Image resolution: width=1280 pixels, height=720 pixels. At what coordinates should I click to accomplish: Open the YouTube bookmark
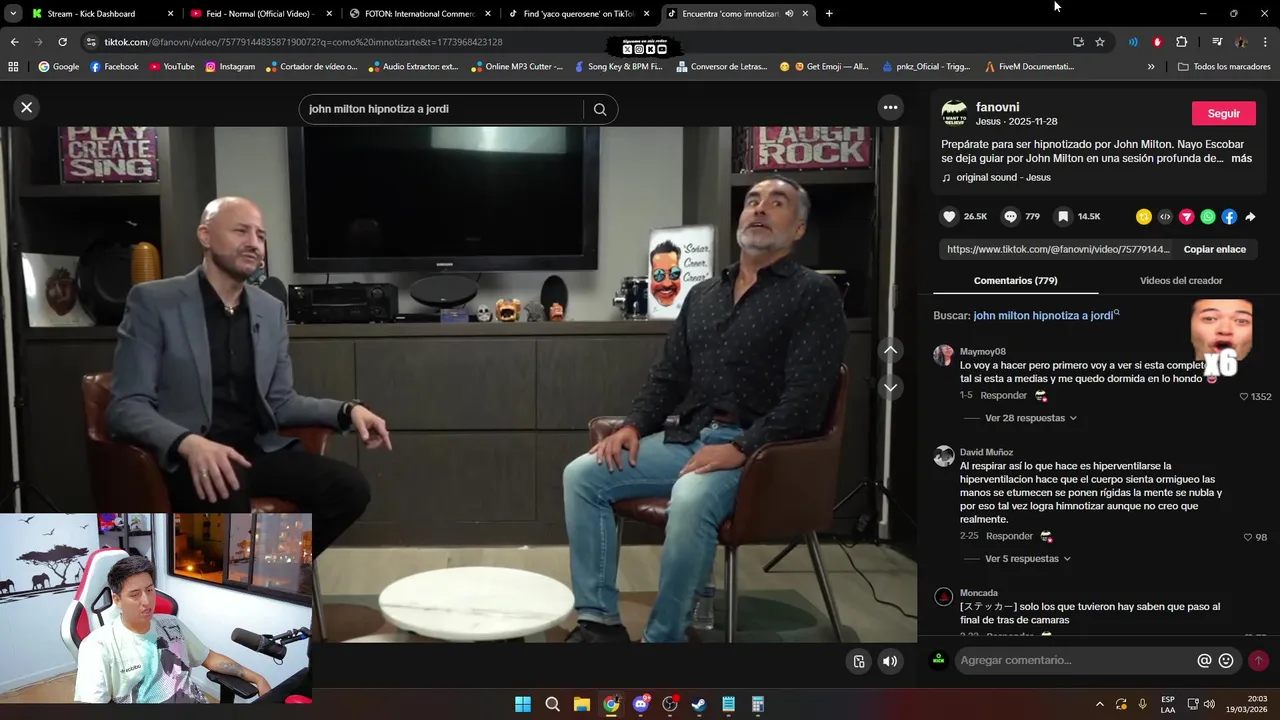coord(172,67)
